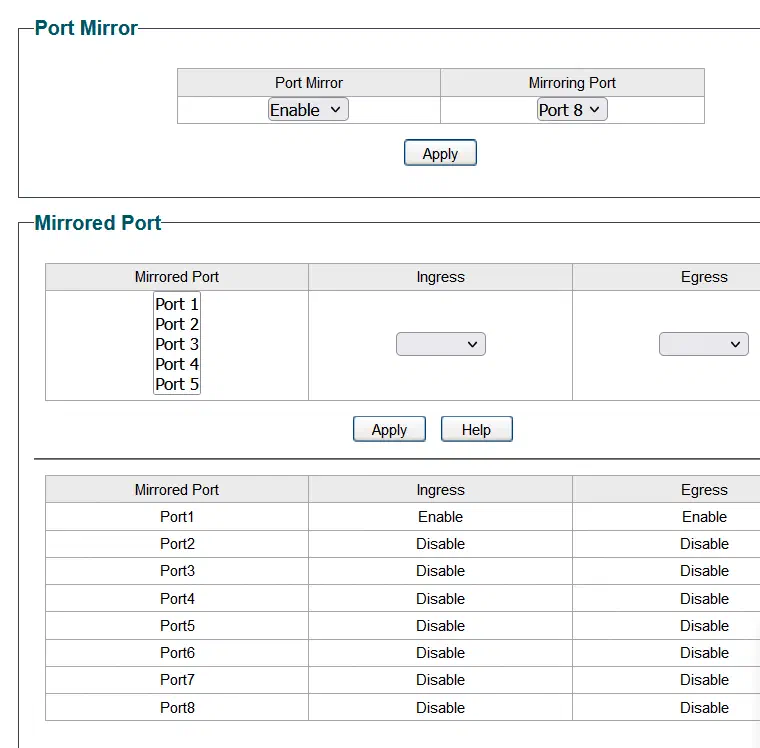Open the empty Egress dropdown
This screenshot has height=748, width=760.
[x=703, y=344]
